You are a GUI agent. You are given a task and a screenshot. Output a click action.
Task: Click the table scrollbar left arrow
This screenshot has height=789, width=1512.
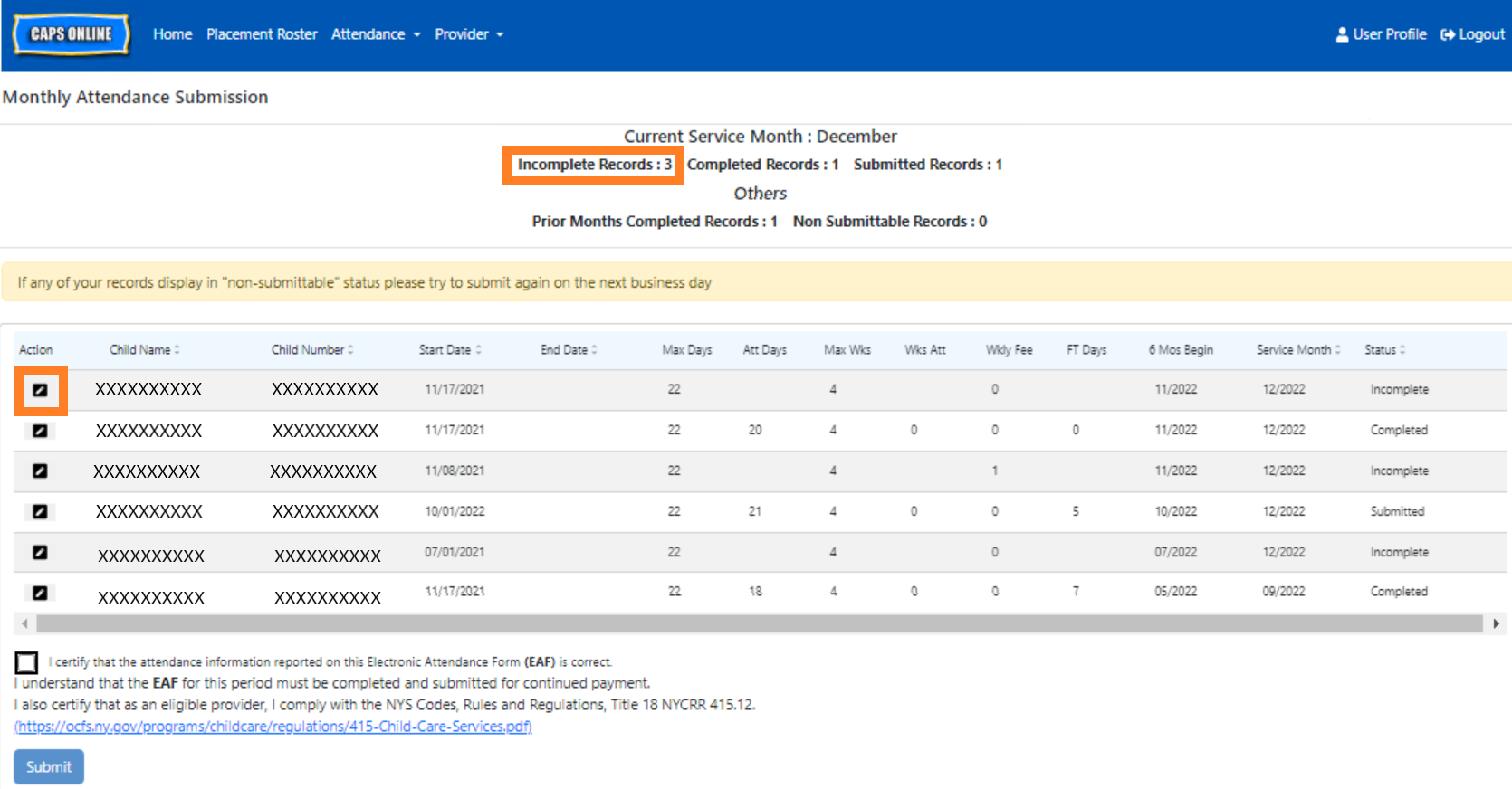click(x=24, y=623)
